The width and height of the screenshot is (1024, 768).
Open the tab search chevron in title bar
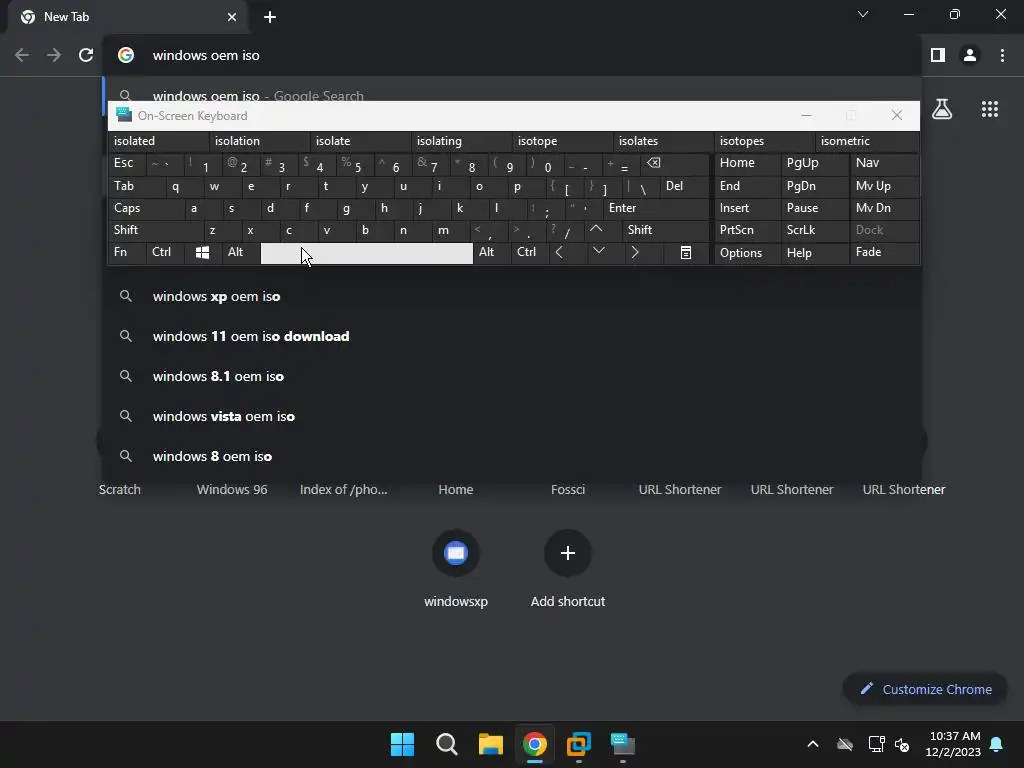[x=863, y=14]
